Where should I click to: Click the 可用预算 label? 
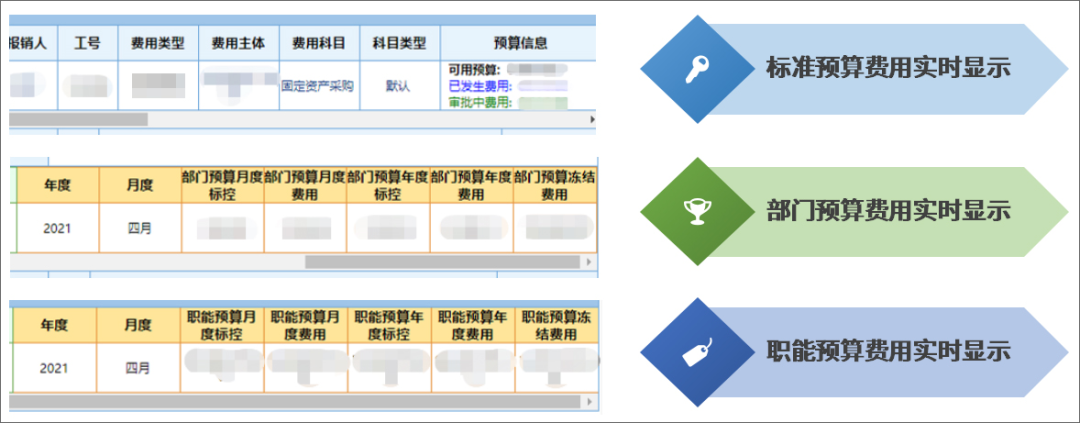tap(475, 70)
